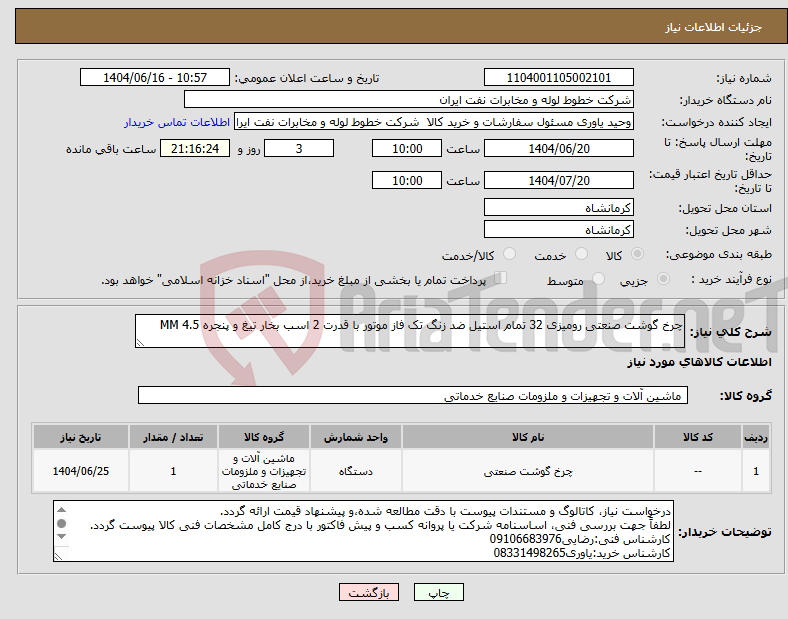Click the گروه کالا field
The width and height of the screenshot is (788, 619).
tap(413, 395)
